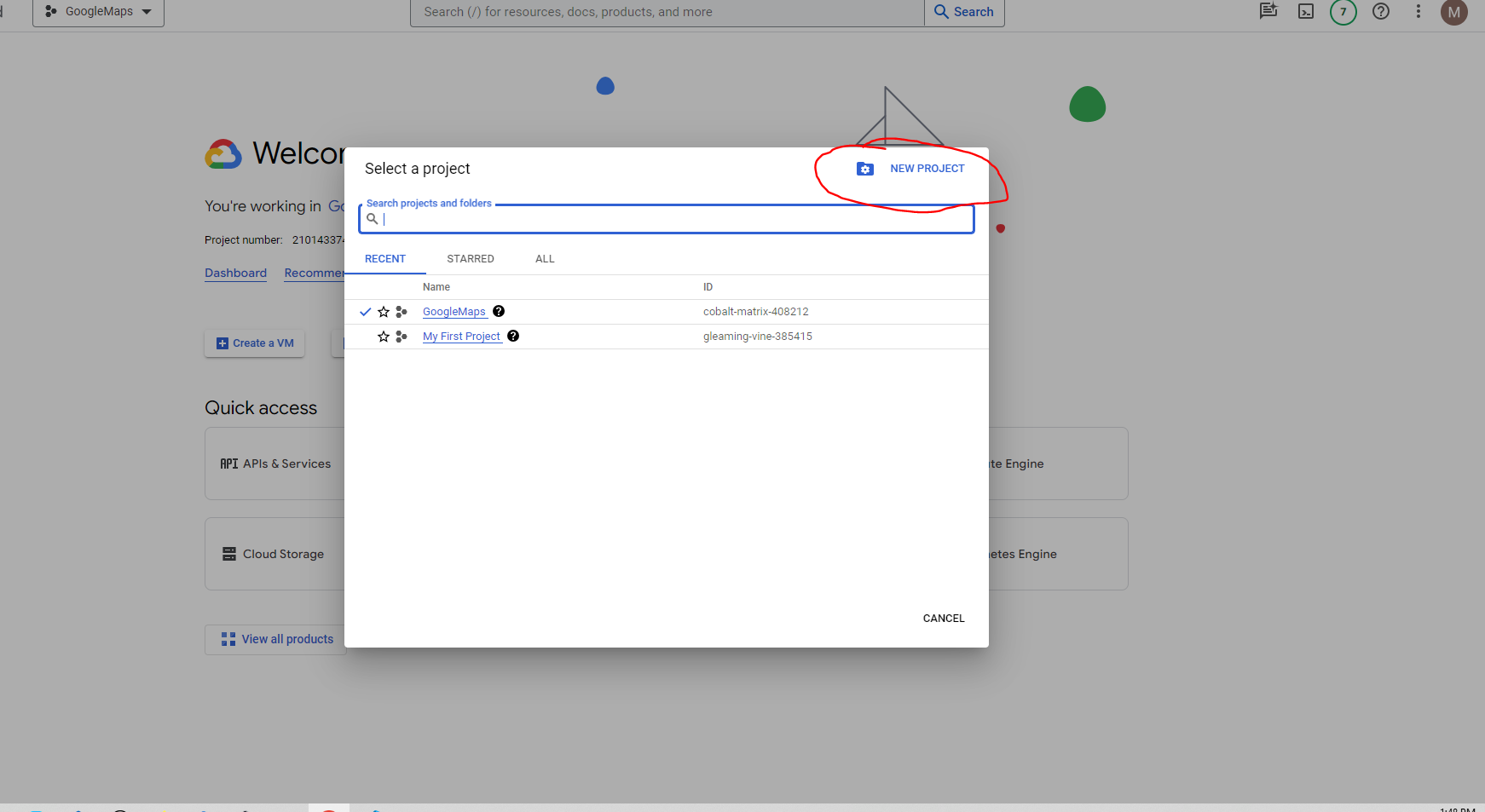Viewport: 1485px width, 812px height.
Task: Open the feedback chat icon in header
Action: (1268, 11)
